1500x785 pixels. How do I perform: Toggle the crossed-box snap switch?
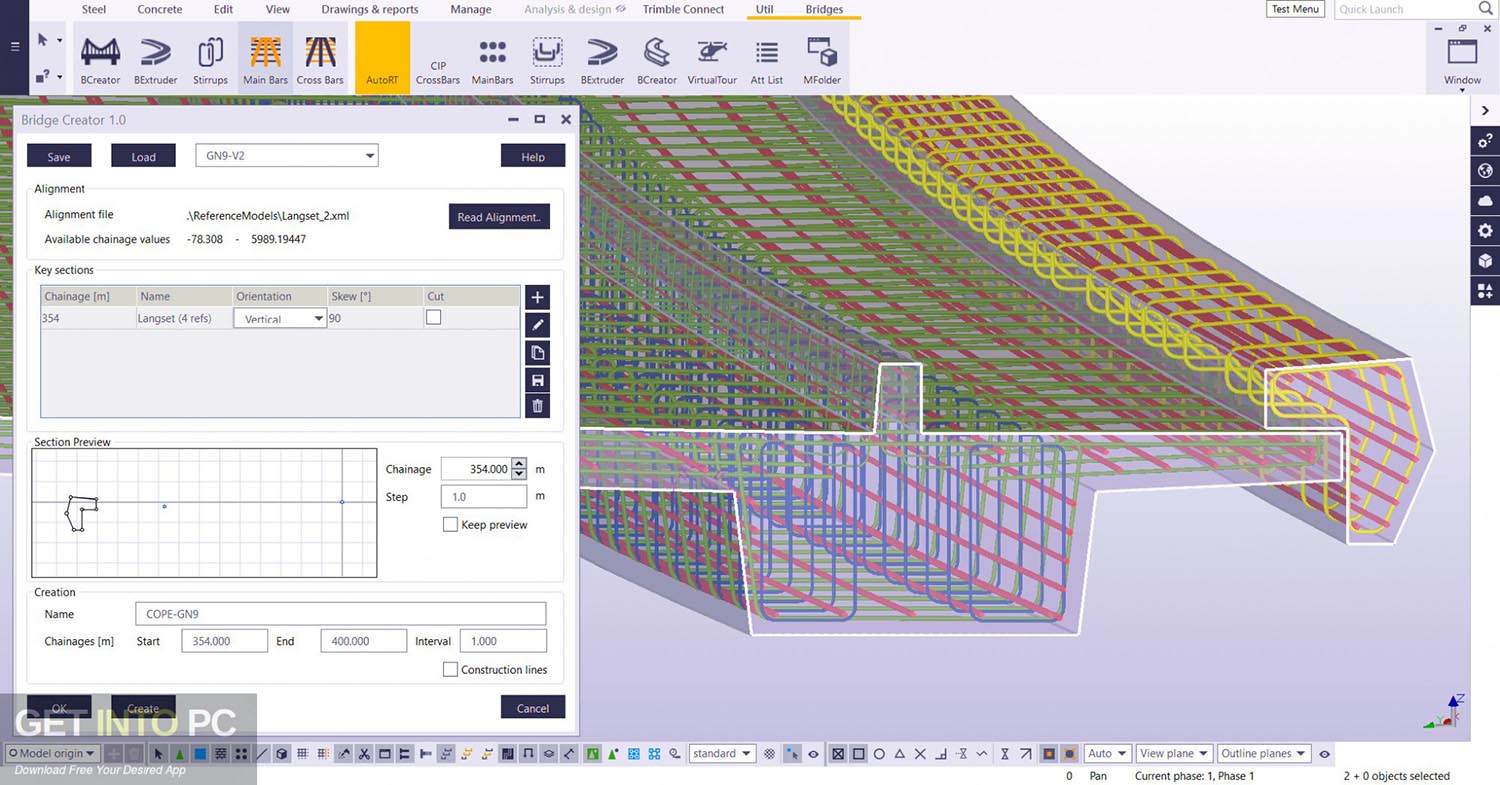click(x=838, y=754)
